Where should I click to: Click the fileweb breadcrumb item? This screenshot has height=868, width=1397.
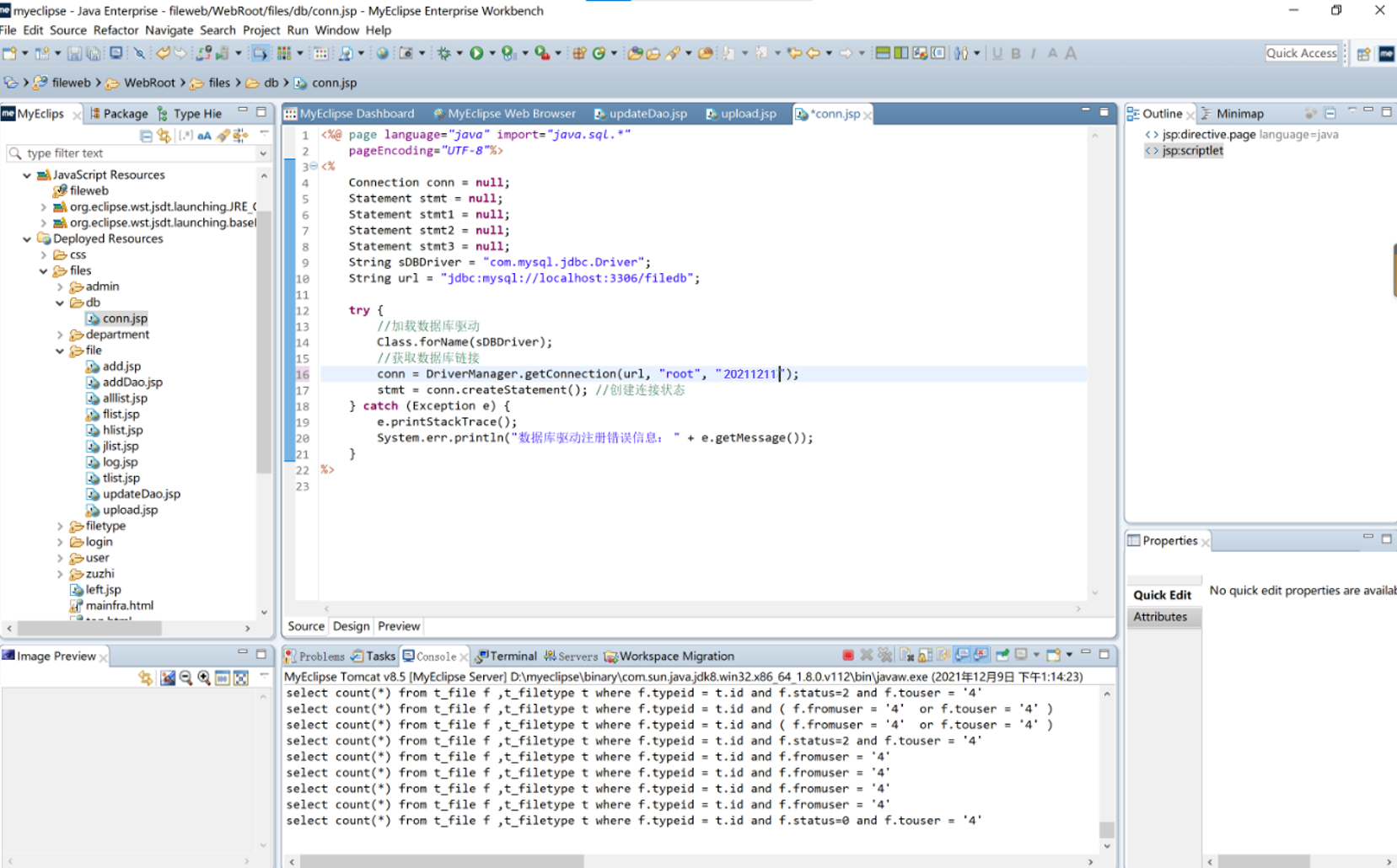63,83
